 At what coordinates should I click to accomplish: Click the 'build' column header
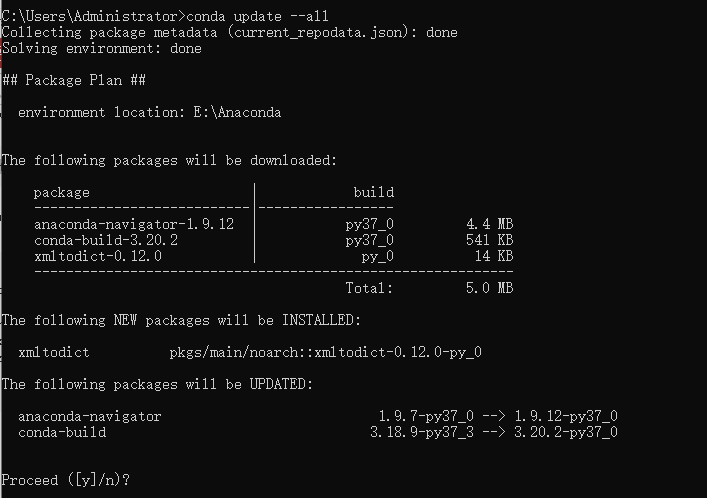(374, 193)
